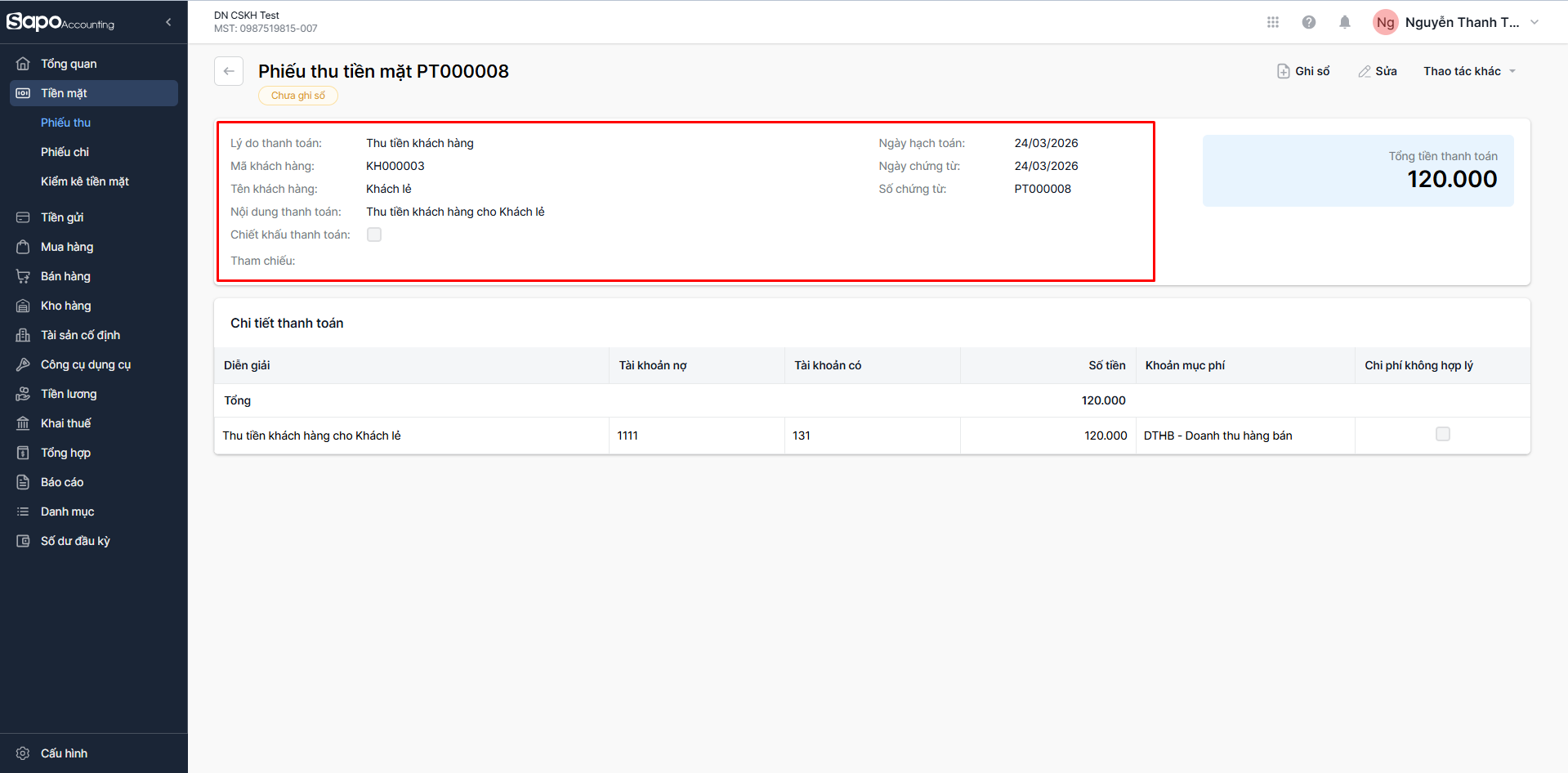Image resolution: width=1568 pixels, height=773 pixels.
Task: Check the Chi phí không hợp lý box
Action: pyautogui.click(x=1443, y=434)
